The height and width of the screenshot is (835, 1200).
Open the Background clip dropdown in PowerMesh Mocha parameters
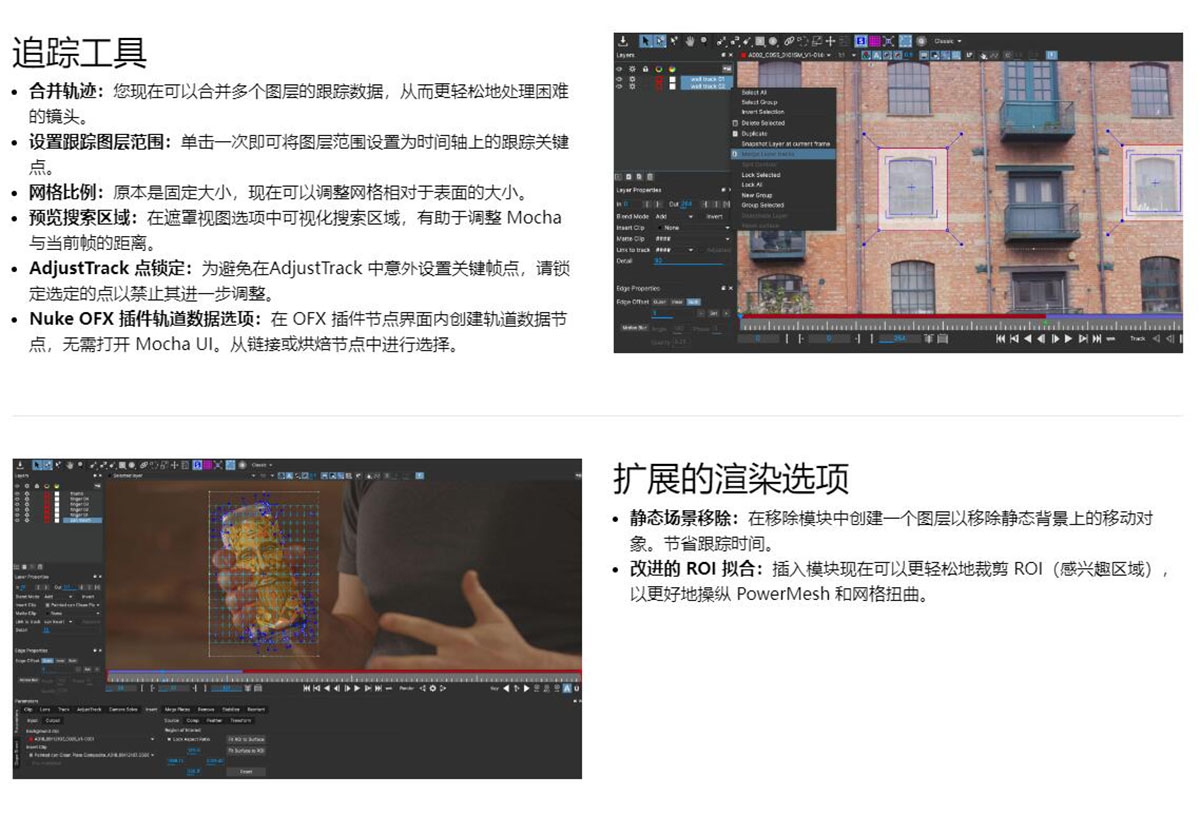(90, 739)
